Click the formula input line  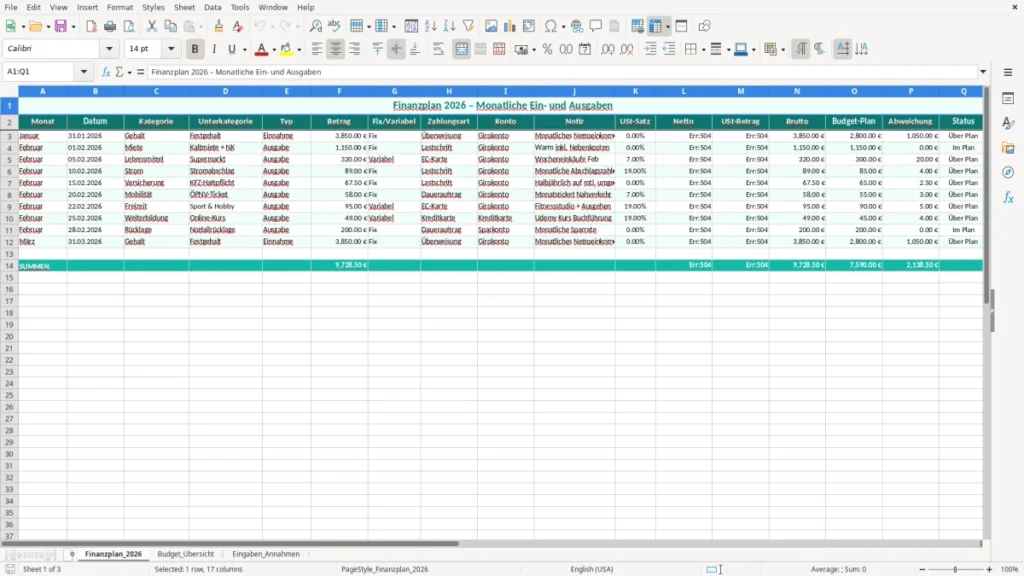click(562, 72)
